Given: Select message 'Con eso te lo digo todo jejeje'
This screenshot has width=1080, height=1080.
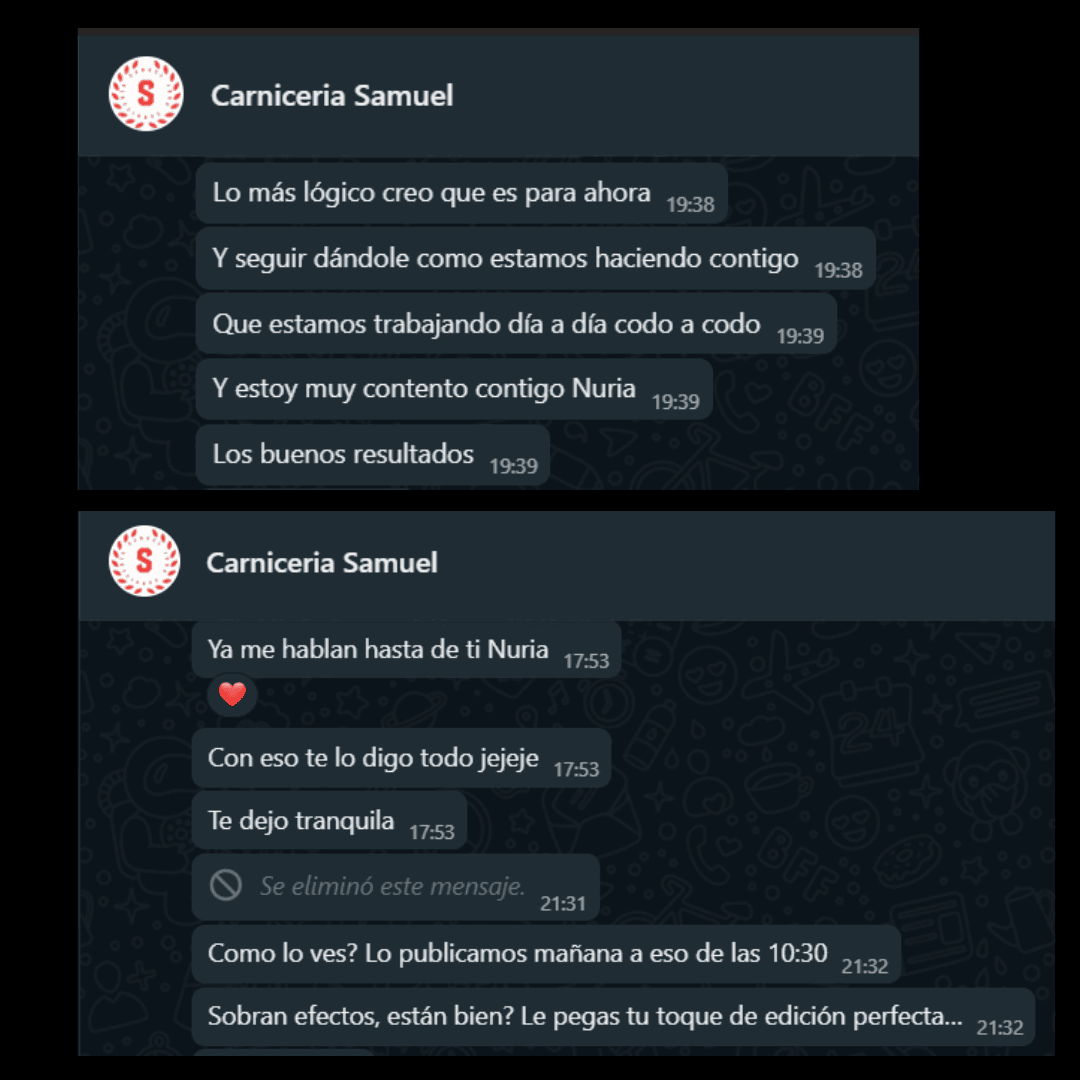Looking at the screenshot, I should click(x=402, y=758).
